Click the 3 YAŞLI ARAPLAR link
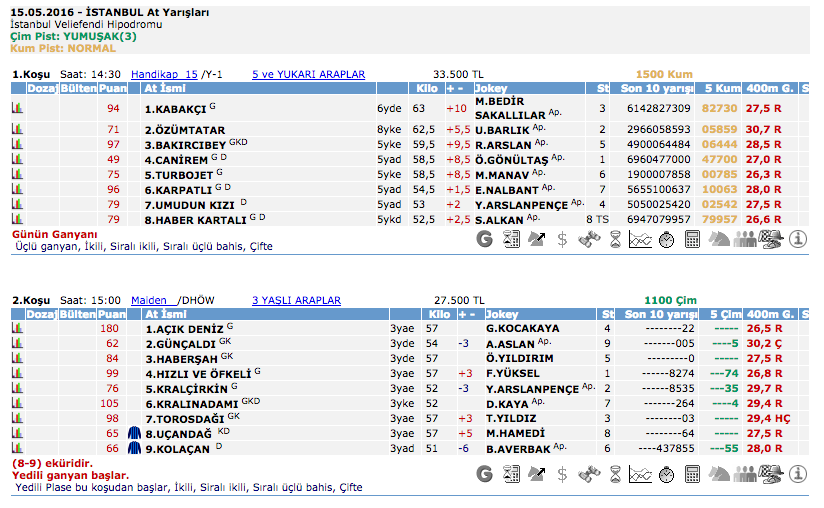 point(296,300)
